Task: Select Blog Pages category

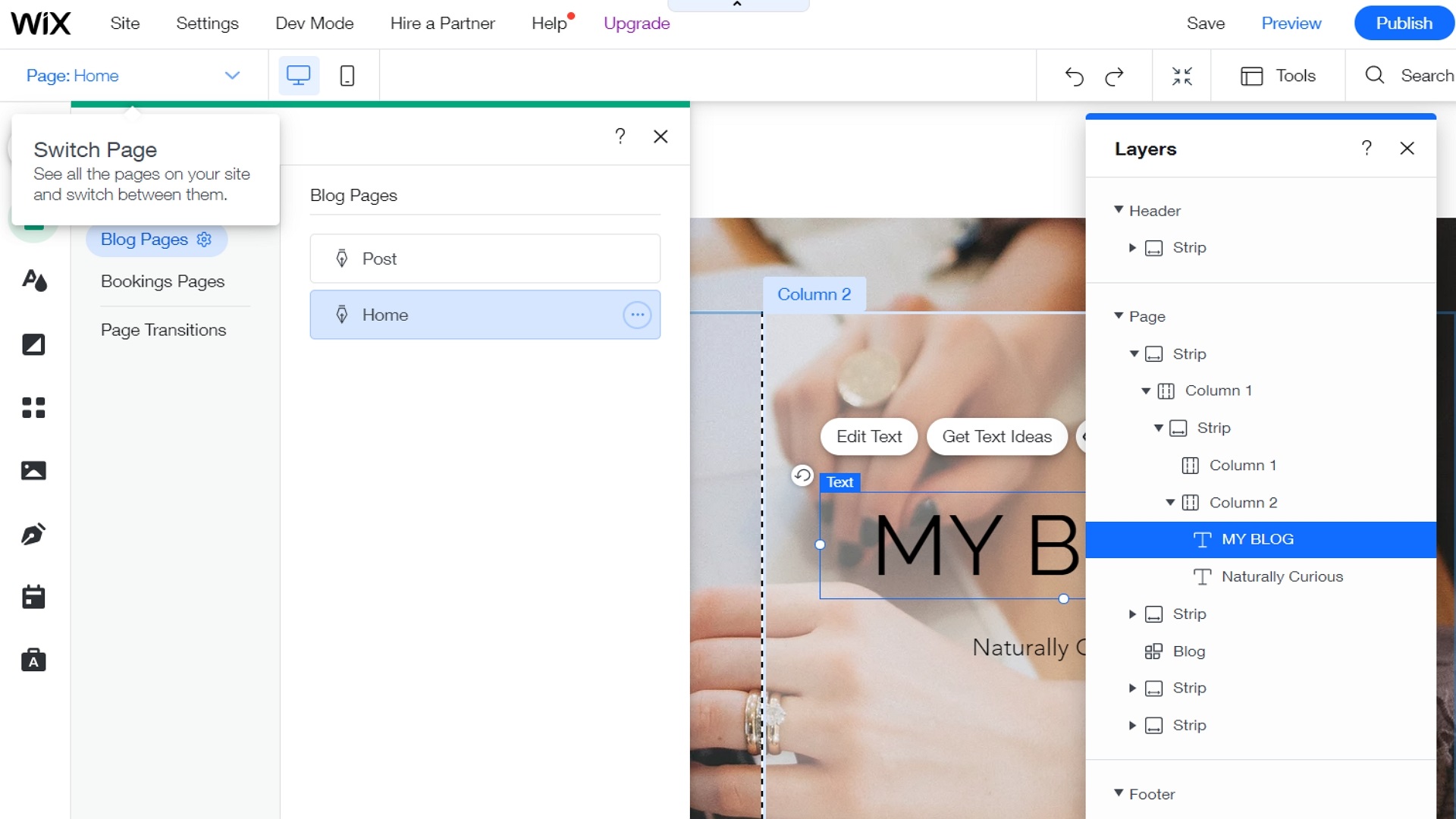Action: point(144,240)
